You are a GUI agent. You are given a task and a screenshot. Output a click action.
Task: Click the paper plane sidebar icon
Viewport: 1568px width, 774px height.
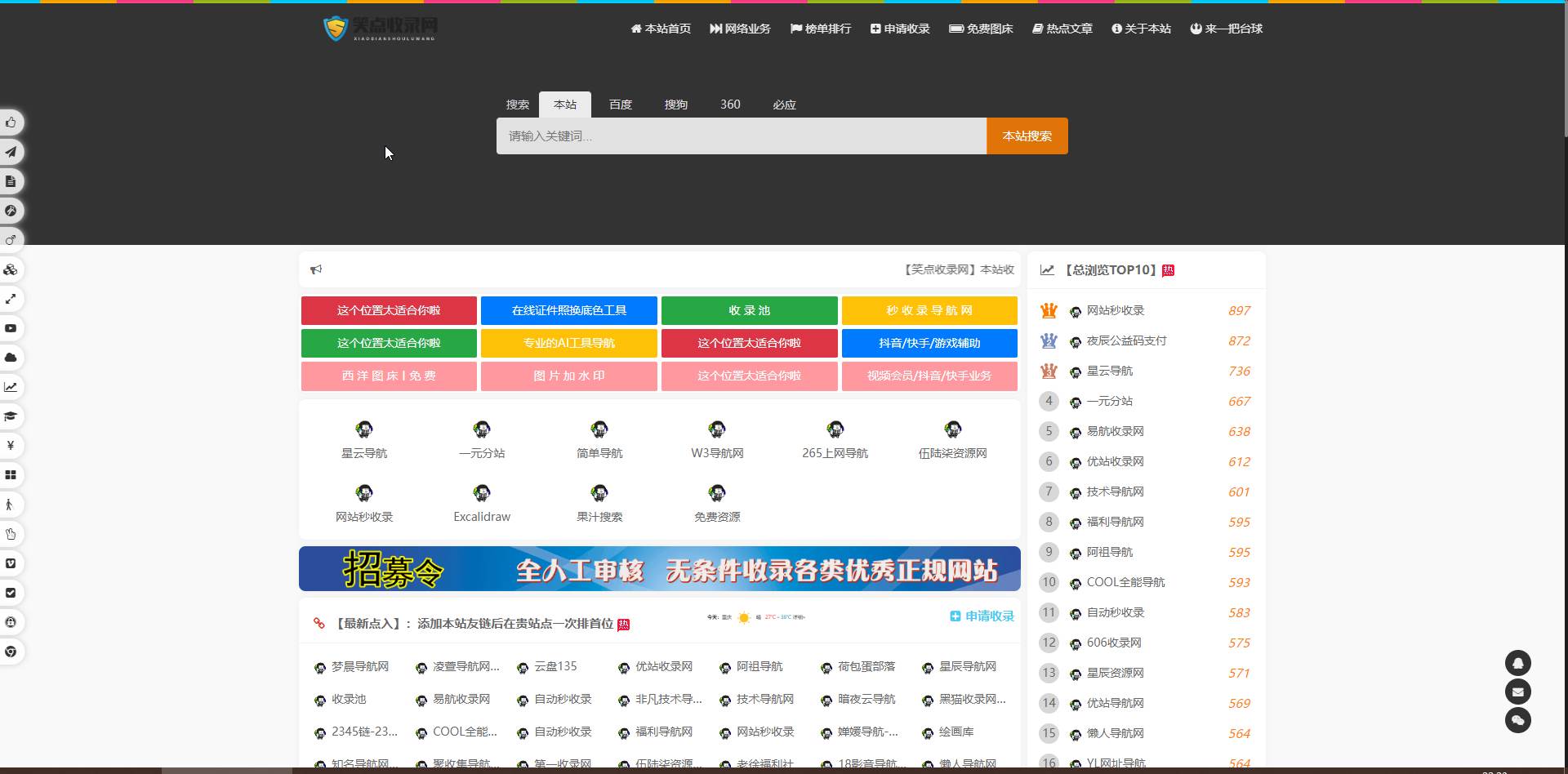11,152
